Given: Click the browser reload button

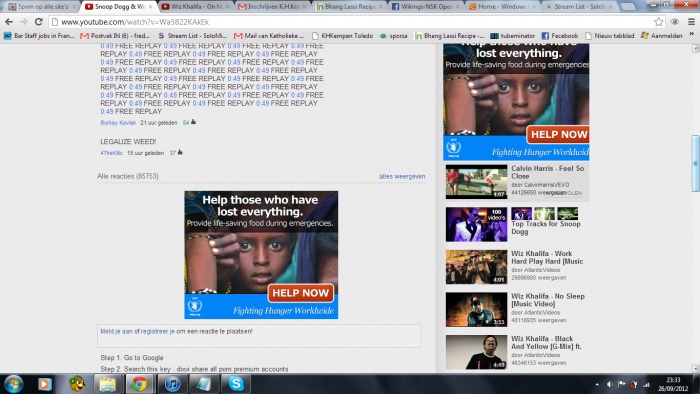Looking at the screenshot, I should [x=39, y=21].
